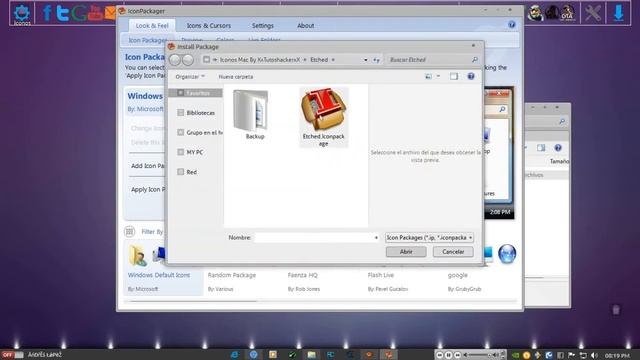Screen dimensions: 640x360
Task: Click the volume speaker tray icon
Action: 594,356
